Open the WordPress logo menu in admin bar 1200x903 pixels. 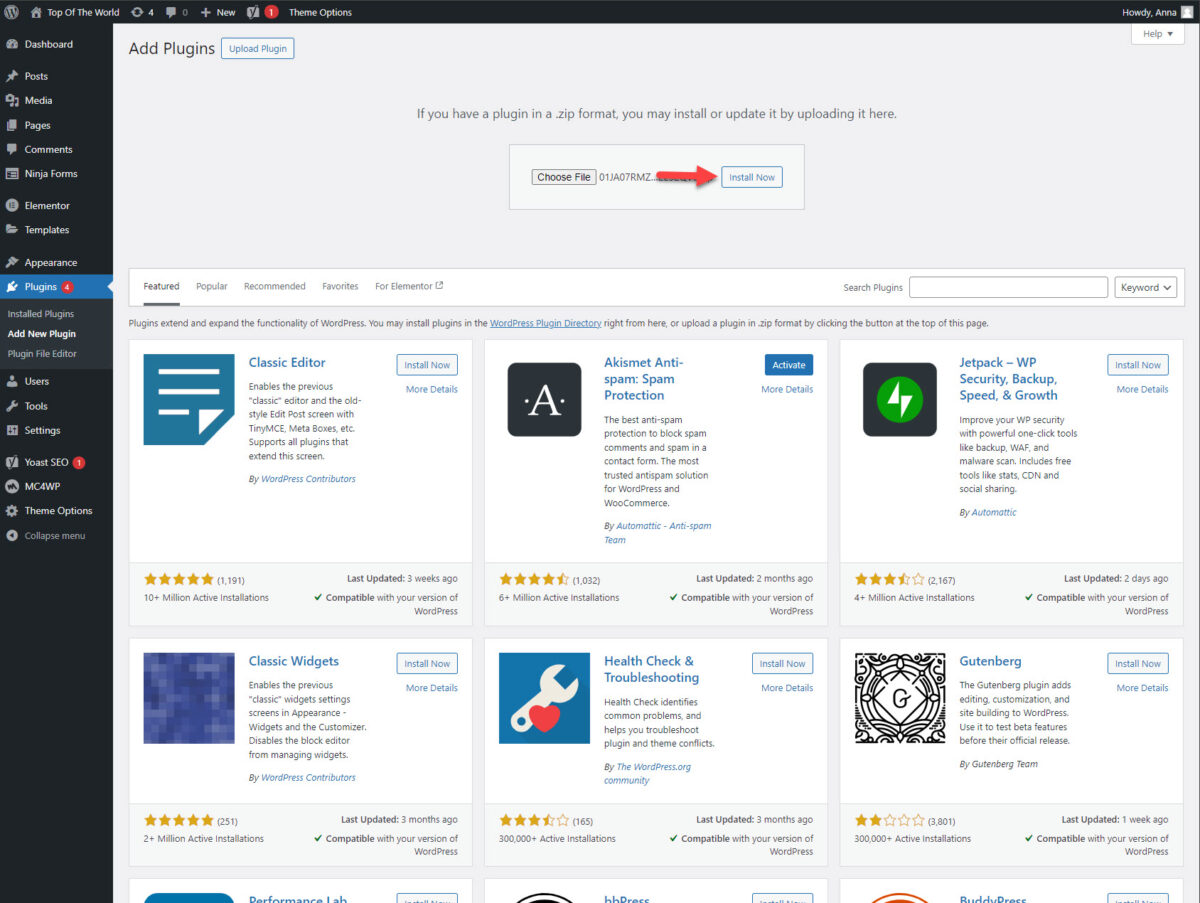click(10, 11)
